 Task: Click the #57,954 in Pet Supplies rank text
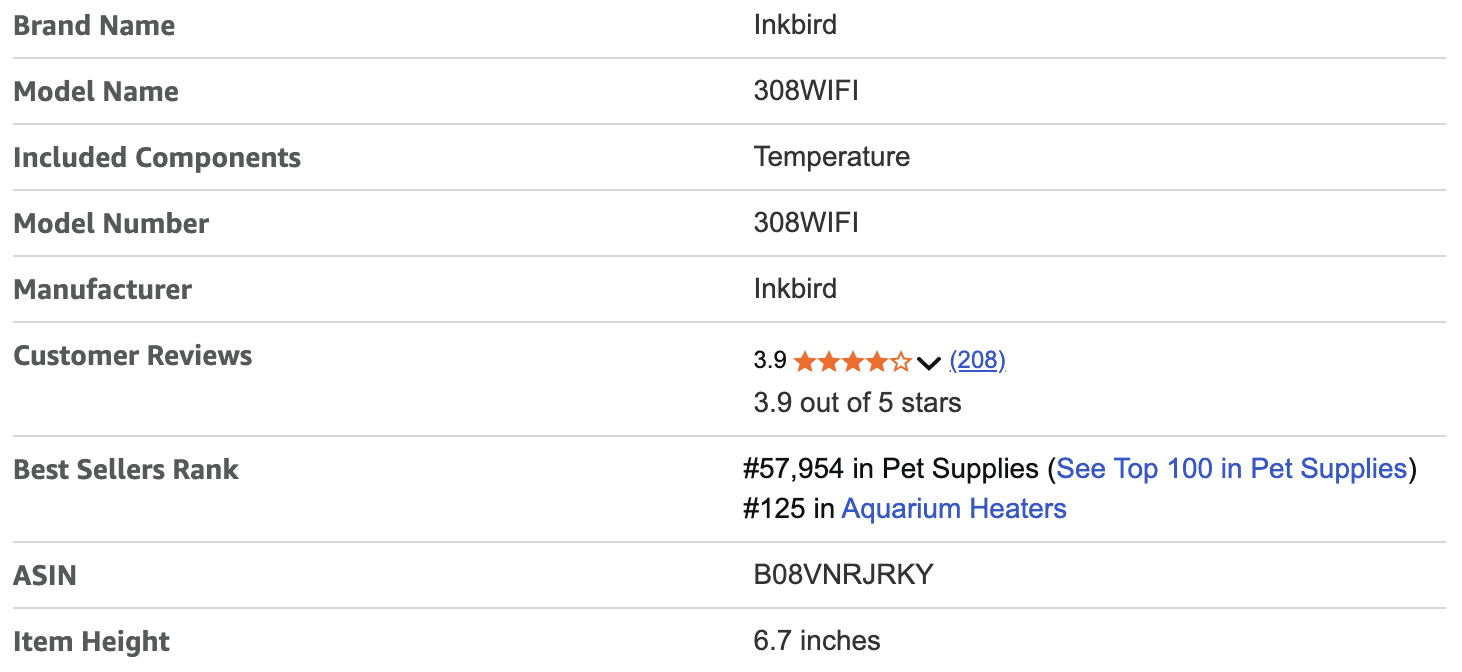point(891,468)
